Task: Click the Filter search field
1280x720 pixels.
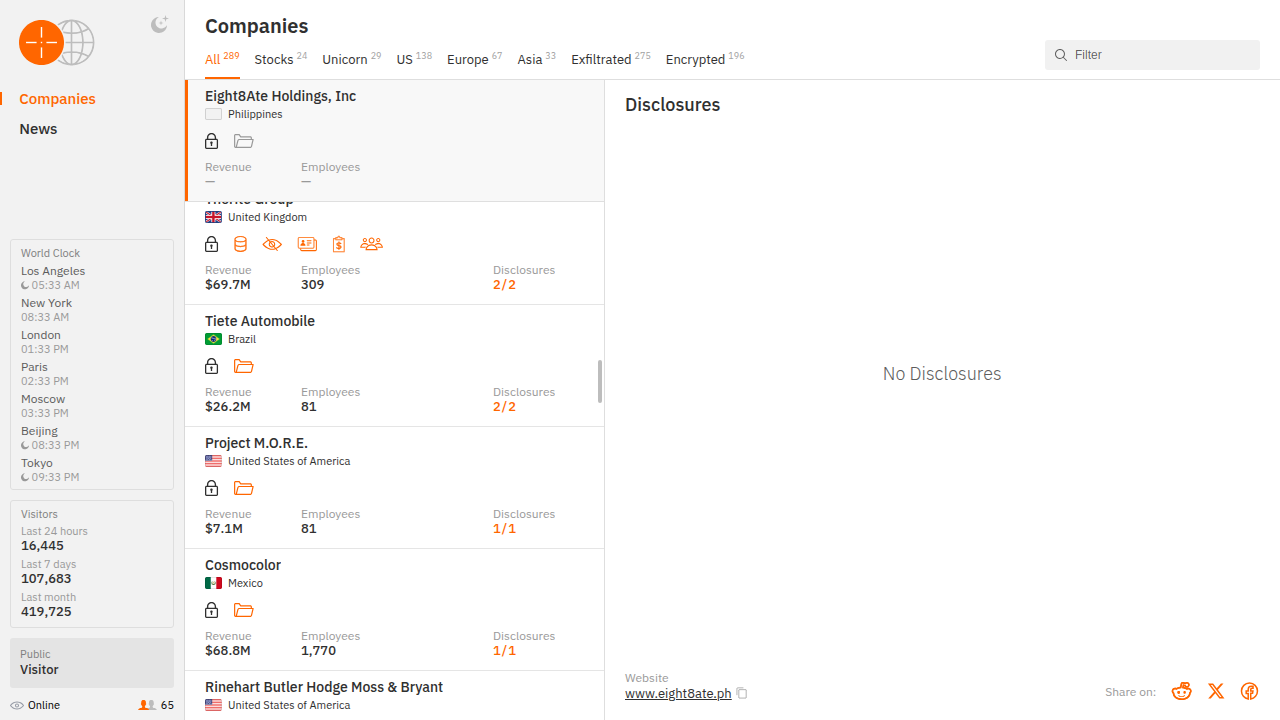Action: [1160, 55]
